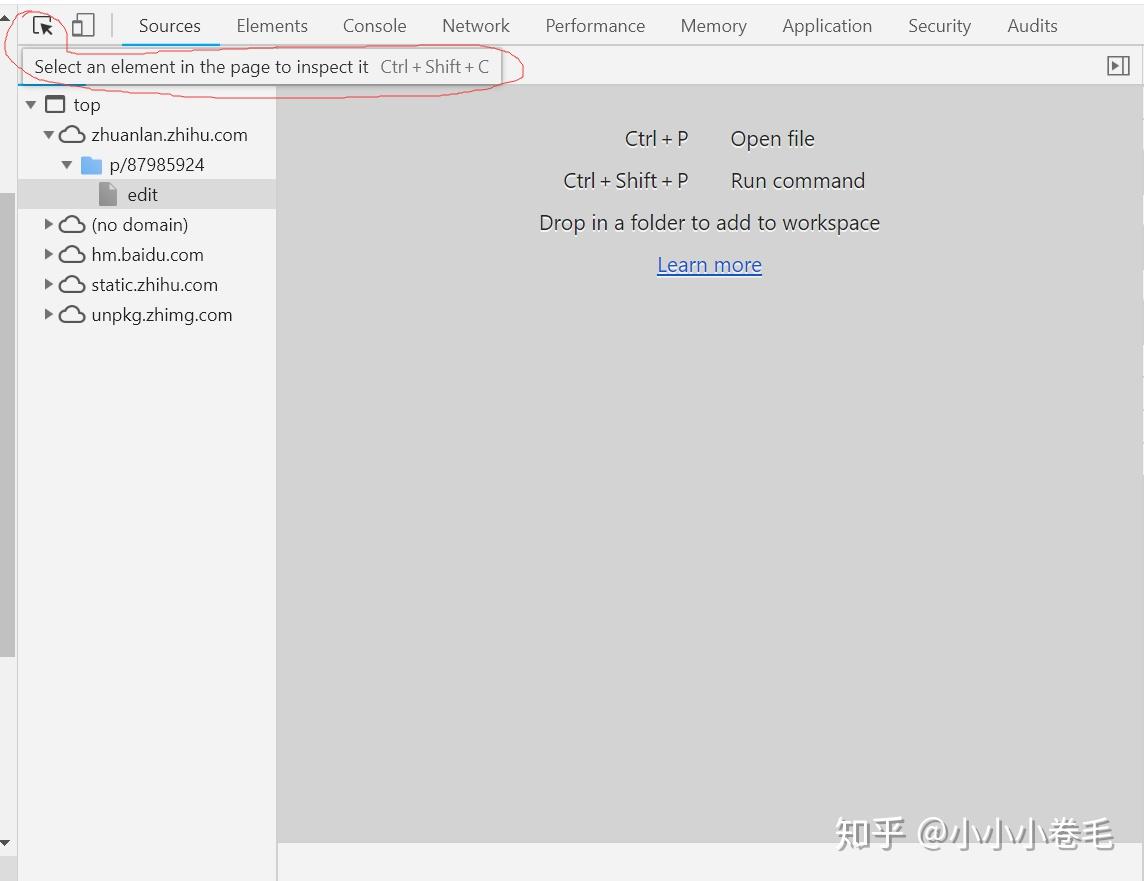1144x881 pixels.
Task: Click the top frame icon
Action: pyautogui.click(x=55, y=104)
